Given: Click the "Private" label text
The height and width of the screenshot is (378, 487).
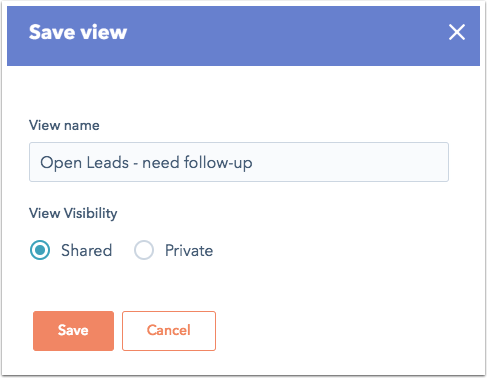Looking at the screenshot, I should [189, 250].
